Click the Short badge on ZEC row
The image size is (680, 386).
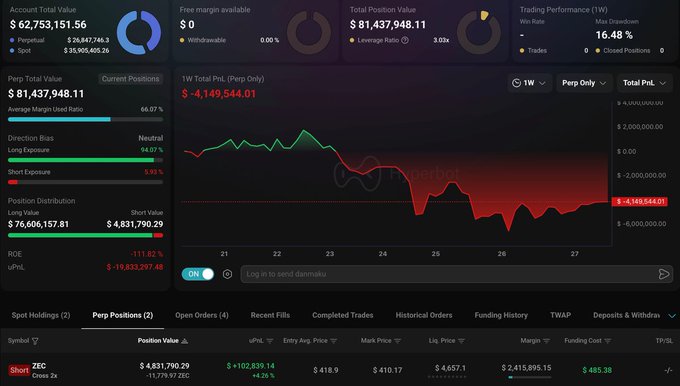click(19, 370)
